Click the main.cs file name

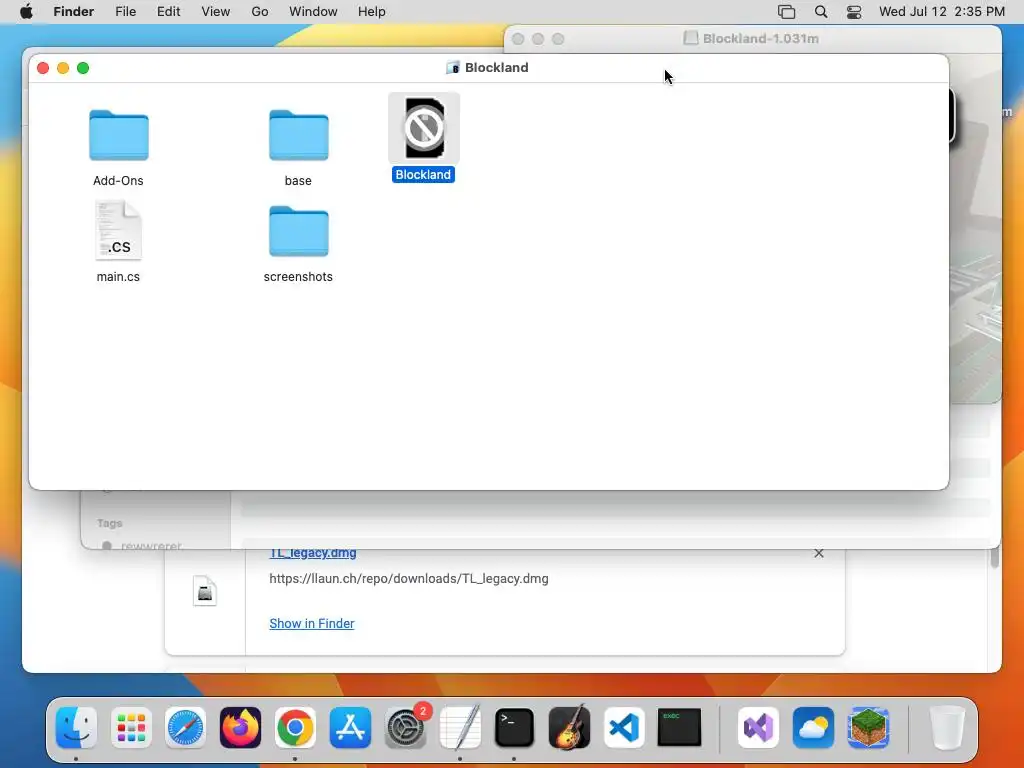coord(118,277)
